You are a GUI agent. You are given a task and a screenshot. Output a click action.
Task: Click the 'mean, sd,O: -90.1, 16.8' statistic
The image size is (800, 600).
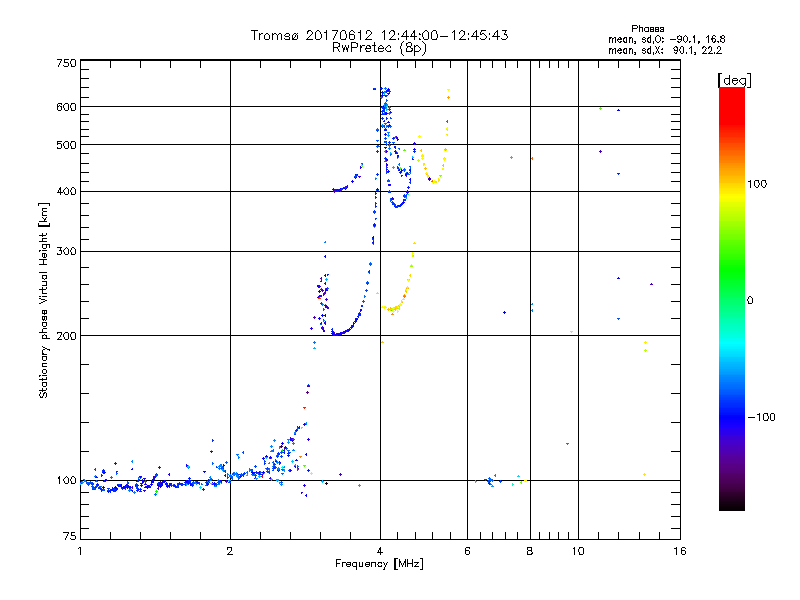tap(667, 40)
